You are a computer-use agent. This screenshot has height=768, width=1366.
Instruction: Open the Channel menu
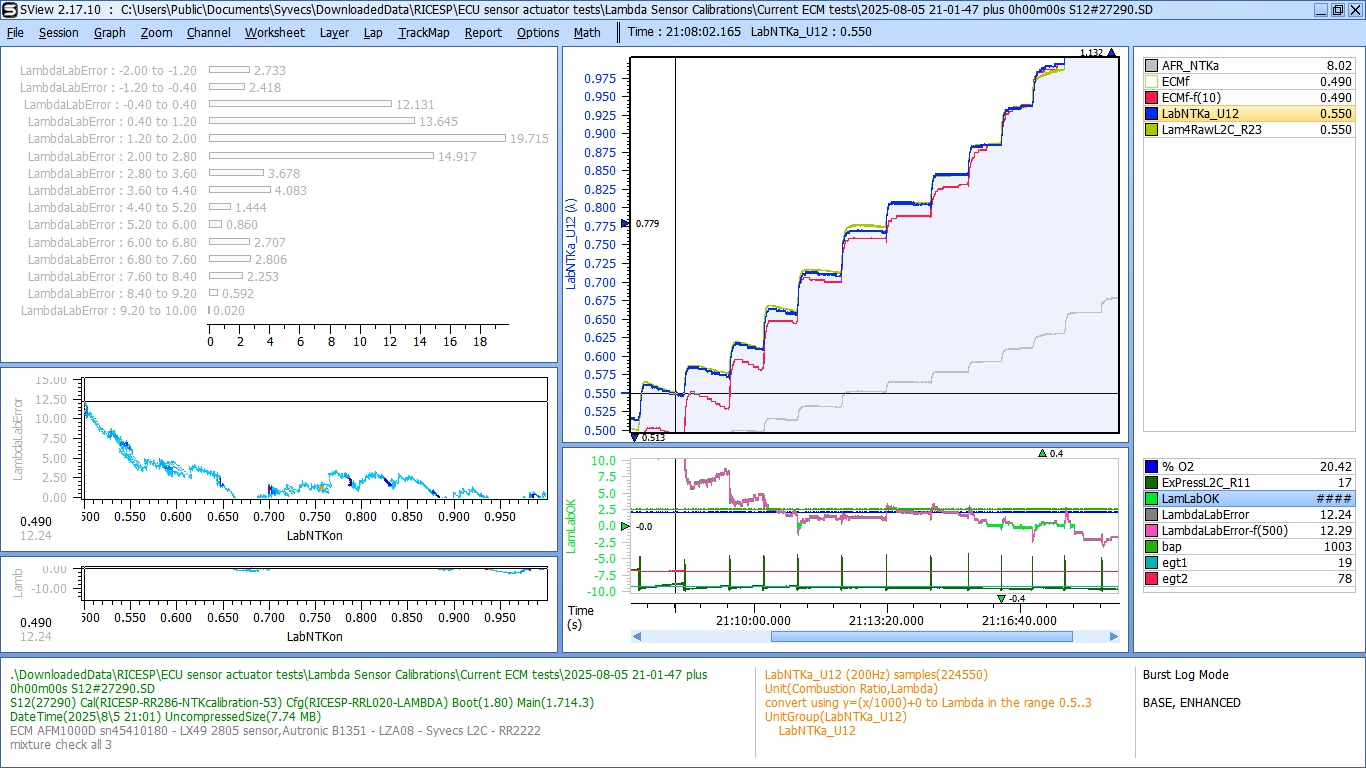[208, 32]
